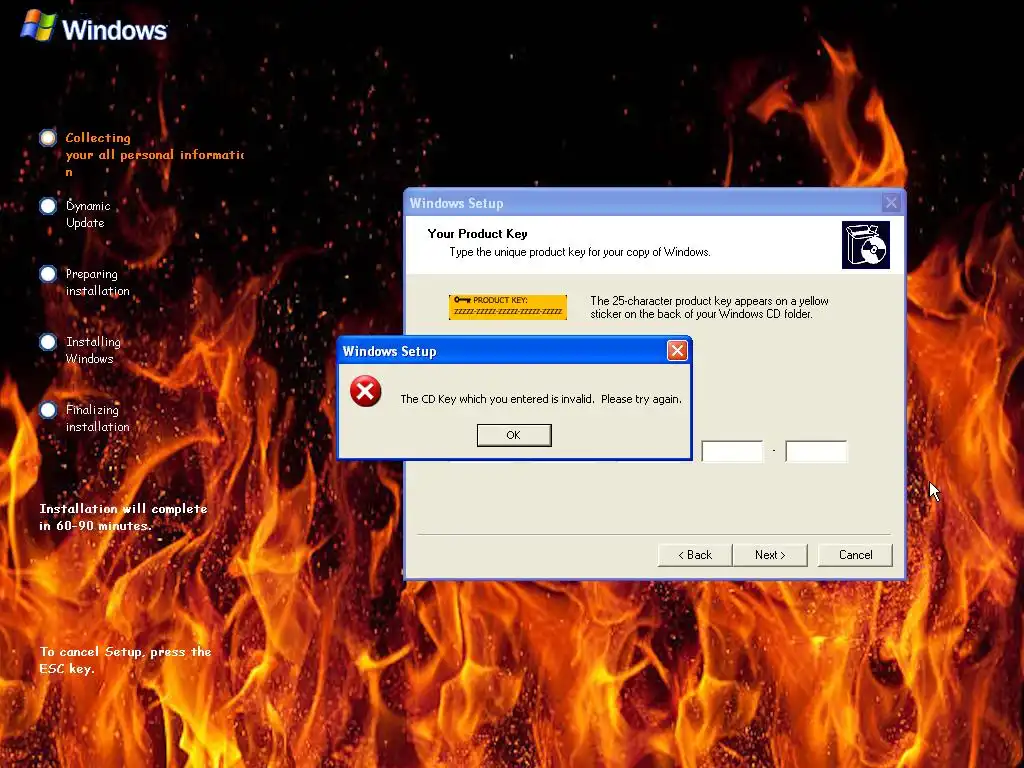Click the fourth product key input field
The width and height of the screenshot is (1024, 768).
pyautogui.click(x=732, y=451)
